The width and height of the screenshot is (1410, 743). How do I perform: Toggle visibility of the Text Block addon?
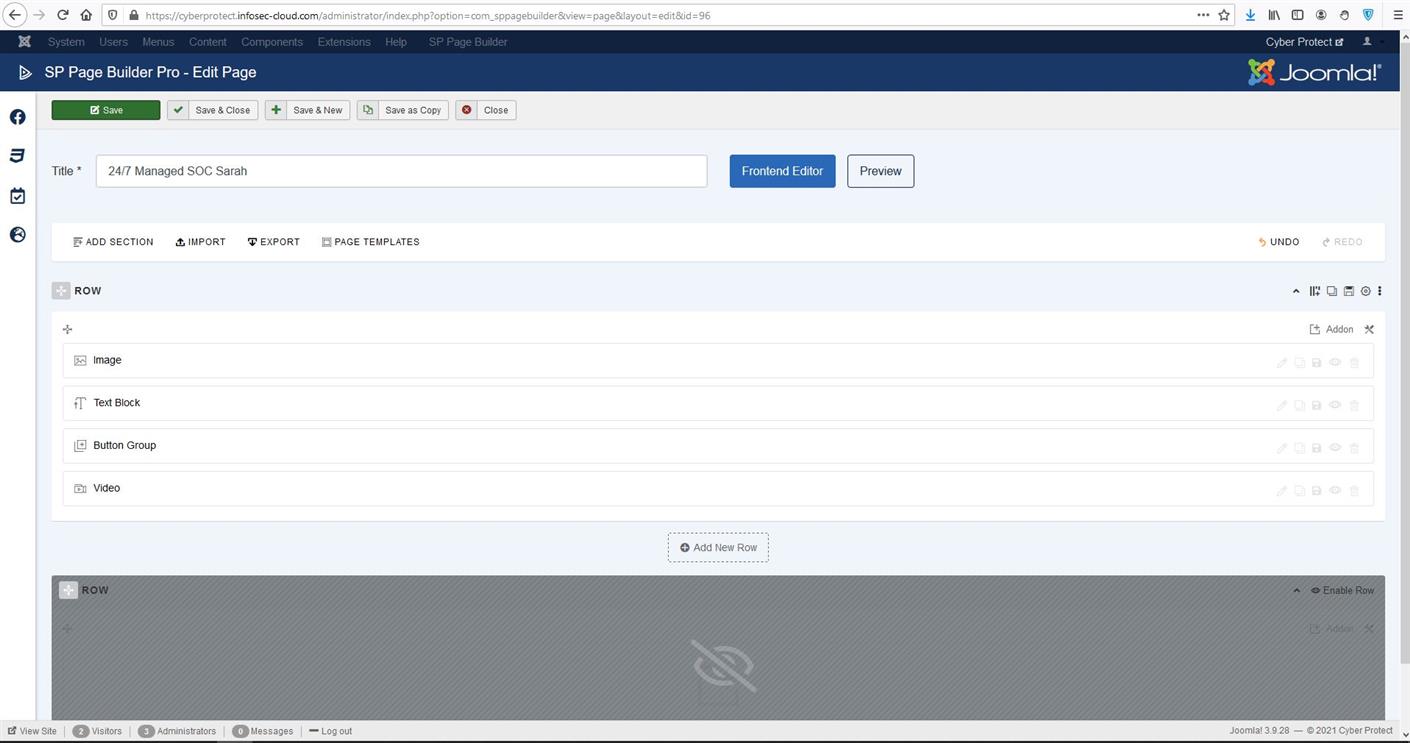pos(1335,405)
